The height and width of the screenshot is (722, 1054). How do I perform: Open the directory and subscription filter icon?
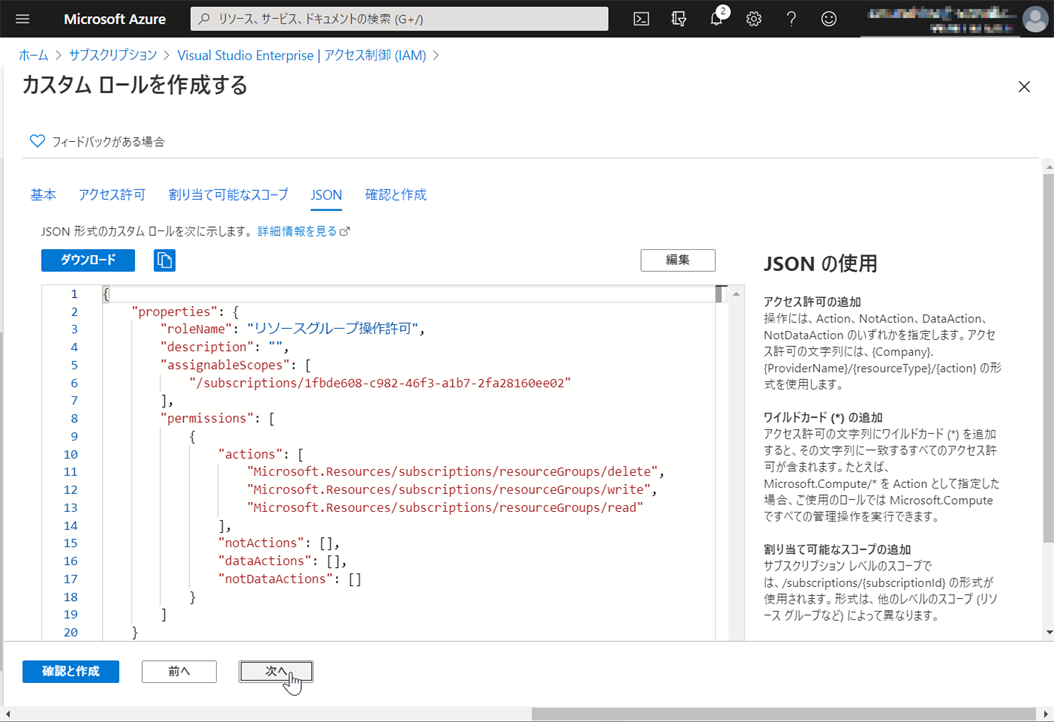coord(679,19)
